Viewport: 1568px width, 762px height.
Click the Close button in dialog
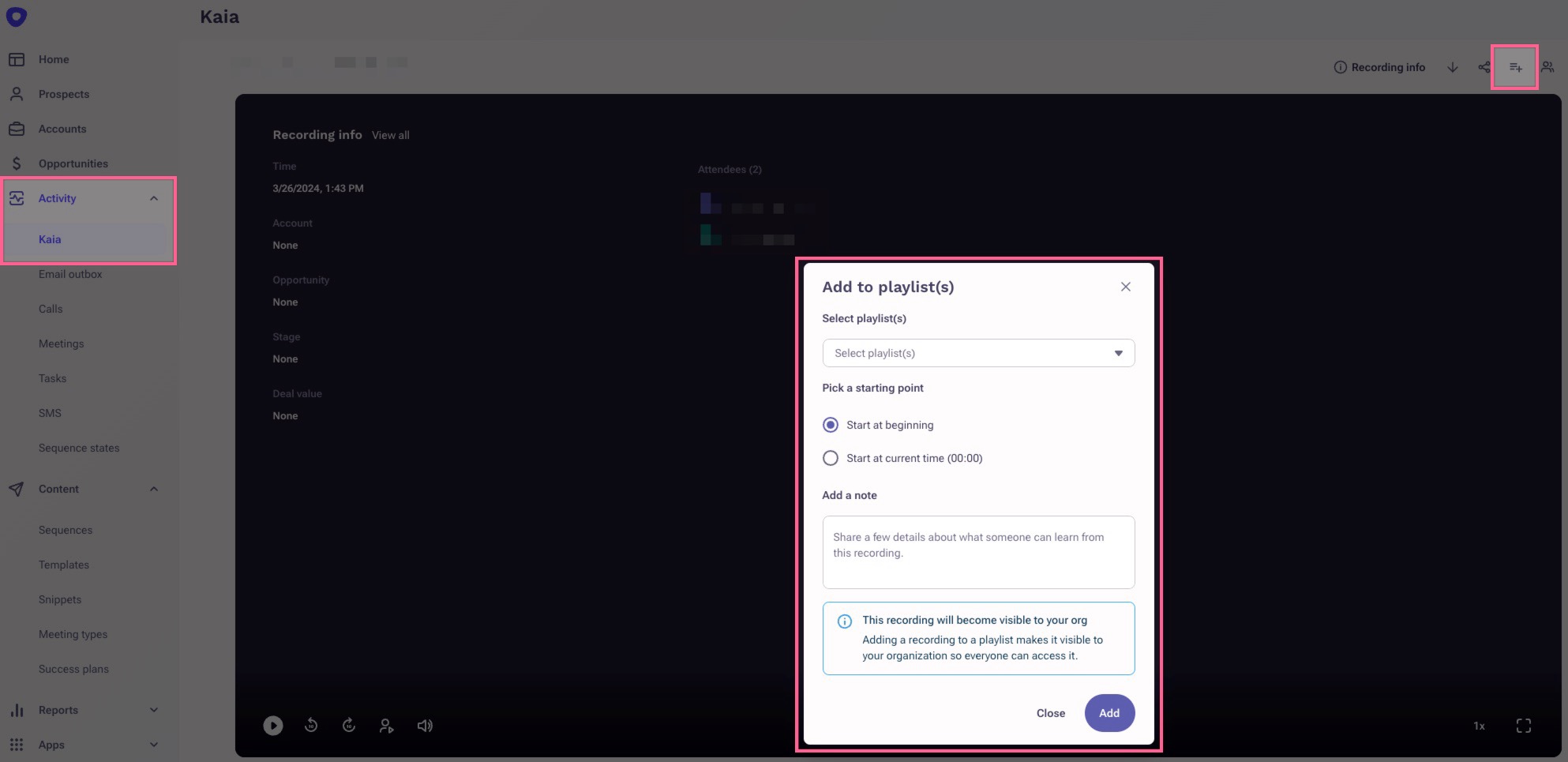[x=1051, y=713]
